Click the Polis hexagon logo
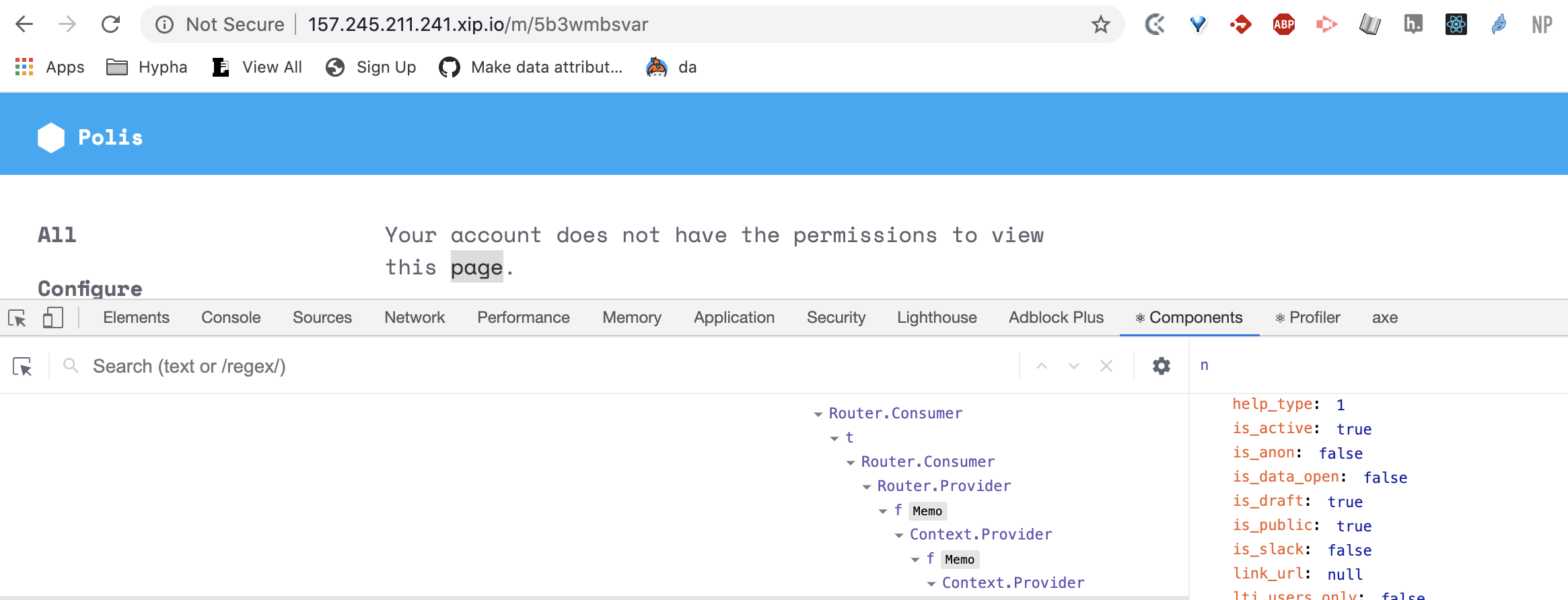 [x=51, y=138]
